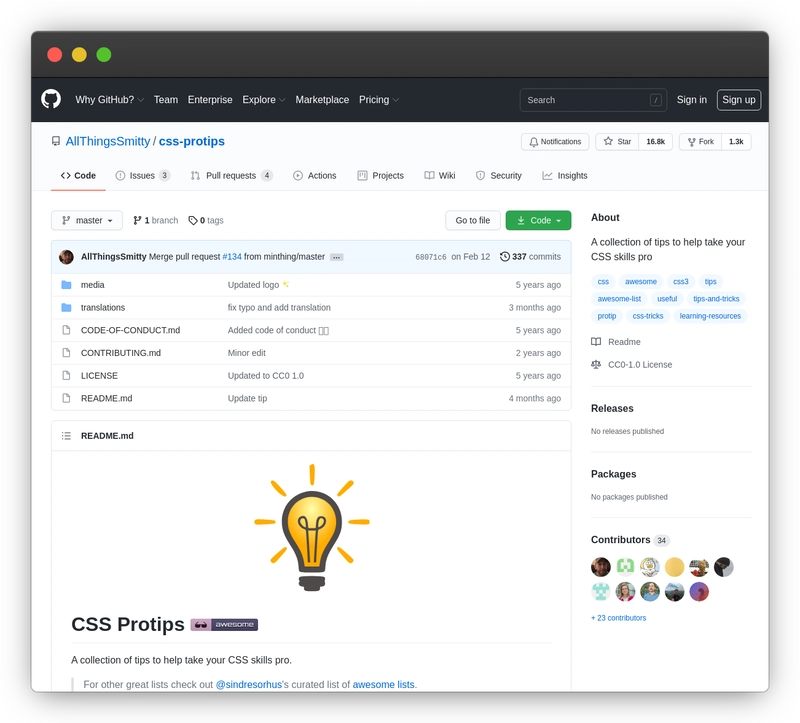
Task: Click the commit history clock icon
Action: coord(505,257)
